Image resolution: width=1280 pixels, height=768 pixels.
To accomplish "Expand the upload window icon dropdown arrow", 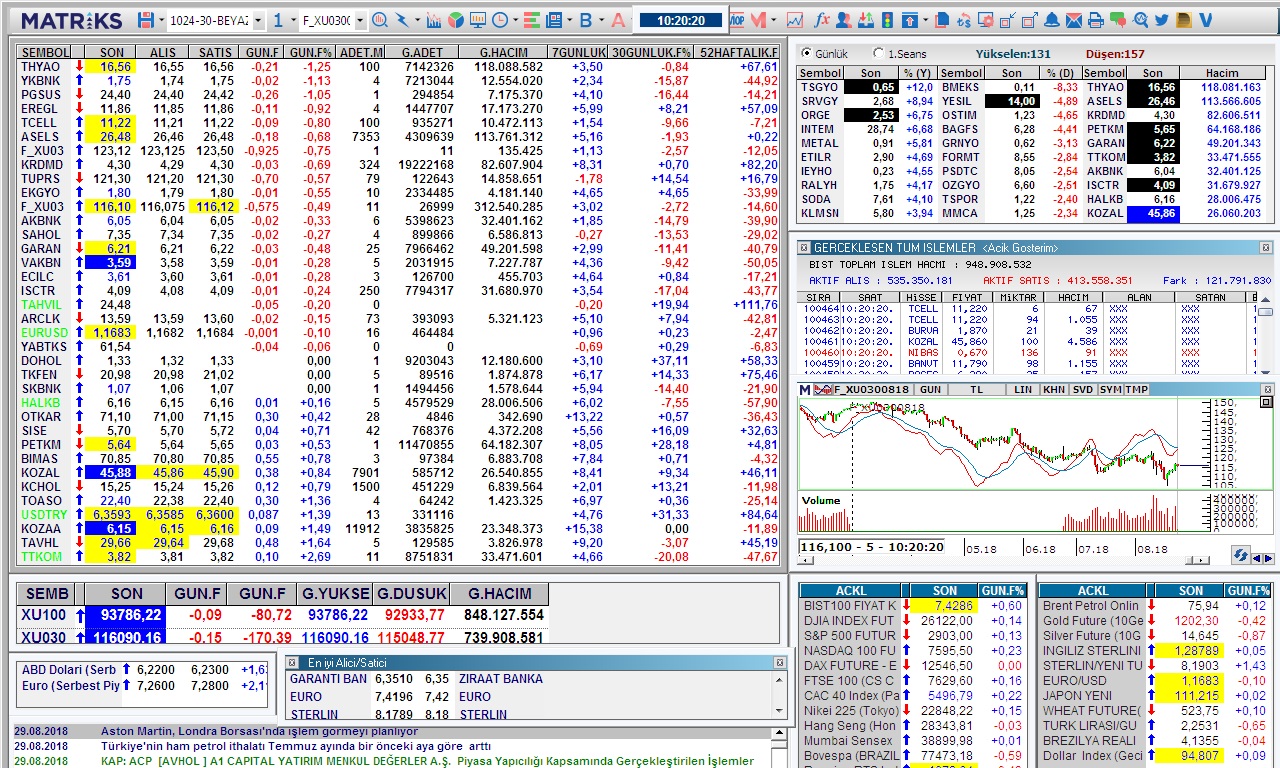I will click(925, 20).
